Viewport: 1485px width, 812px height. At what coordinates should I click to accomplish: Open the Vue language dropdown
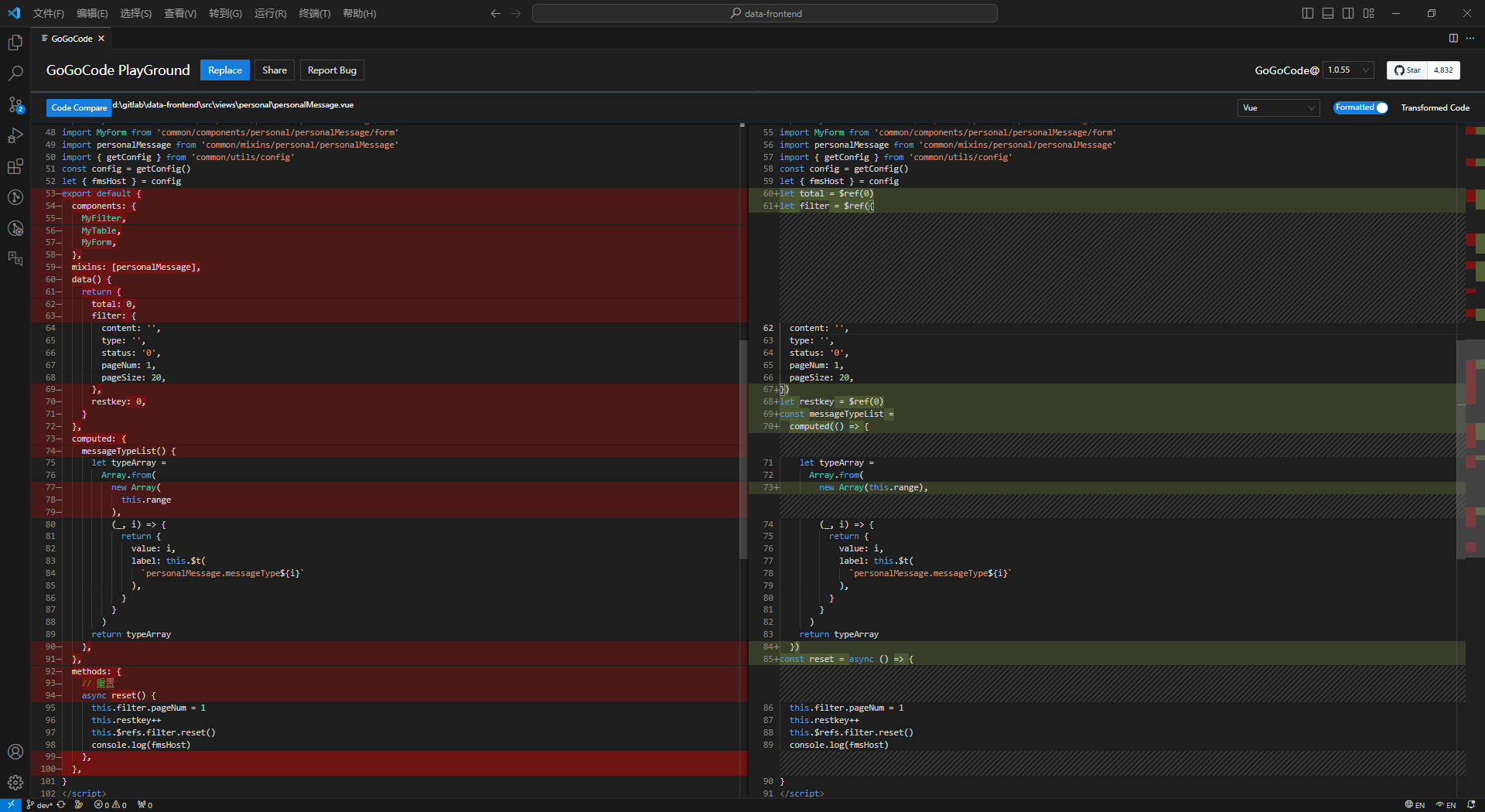pyautogui.click(x=1278, y=107)
